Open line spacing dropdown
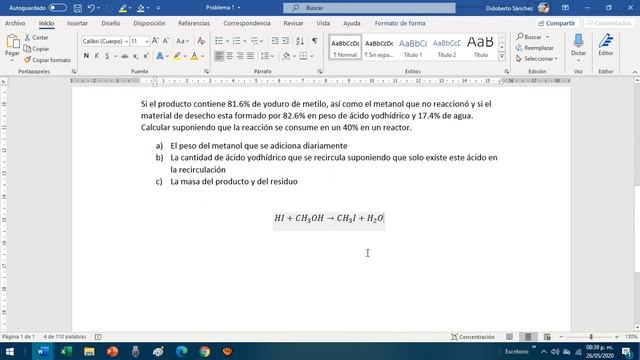640x360 pixels. point(266,56)
